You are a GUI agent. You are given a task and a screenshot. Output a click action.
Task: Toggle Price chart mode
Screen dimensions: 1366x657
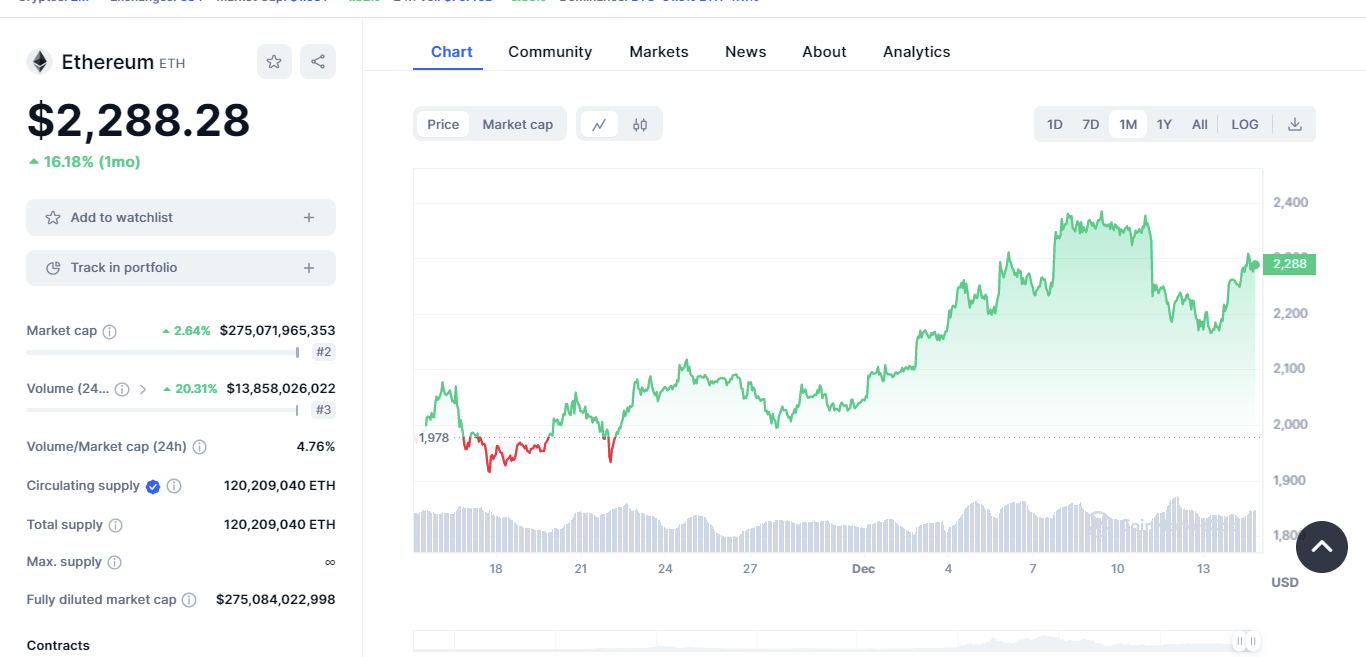click(443, 125)
